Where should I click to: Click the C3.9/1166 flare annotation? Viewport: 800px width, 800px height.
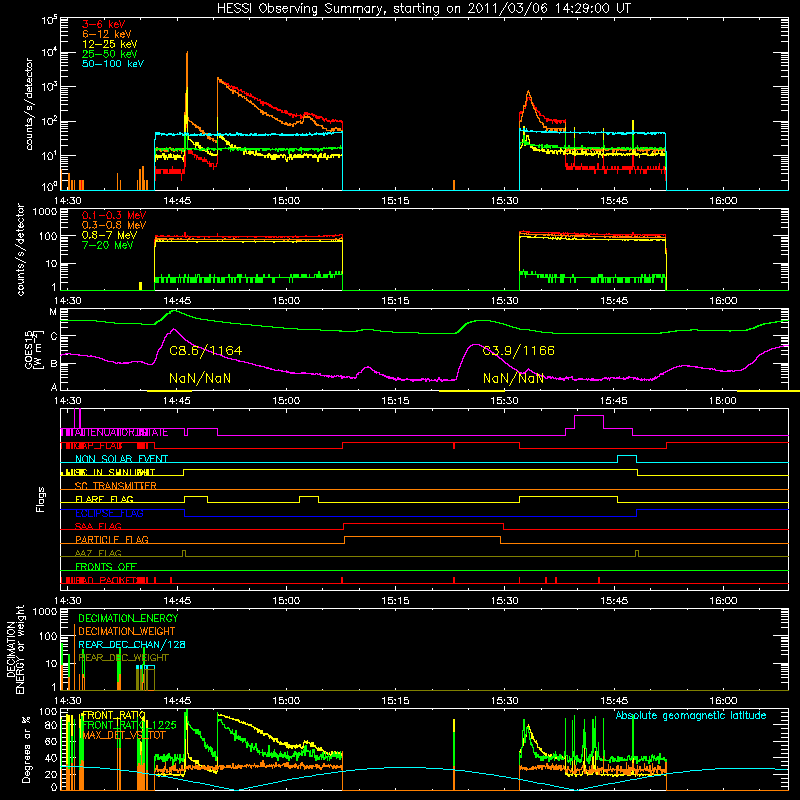point(519,351)
